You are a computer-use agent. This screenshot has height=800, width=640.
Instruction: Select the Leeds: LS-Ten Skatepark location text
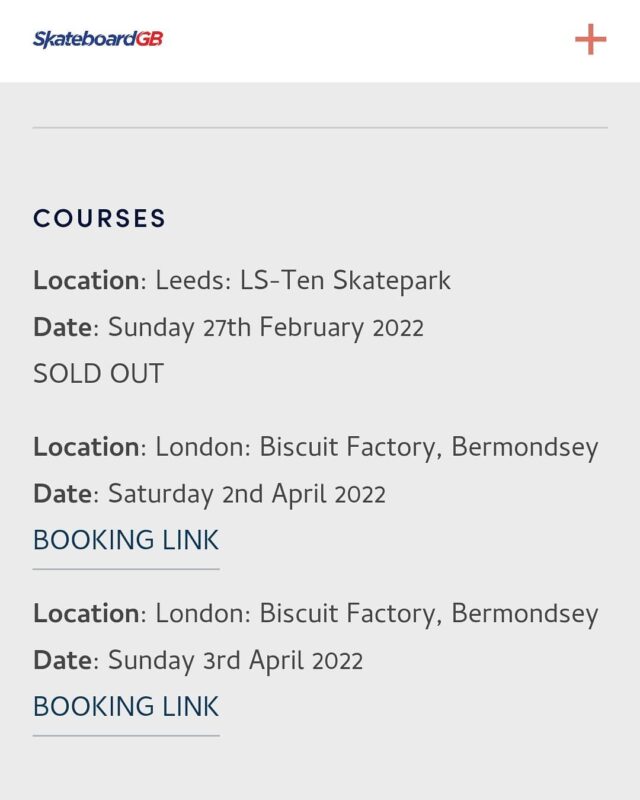tap(303, 280)
